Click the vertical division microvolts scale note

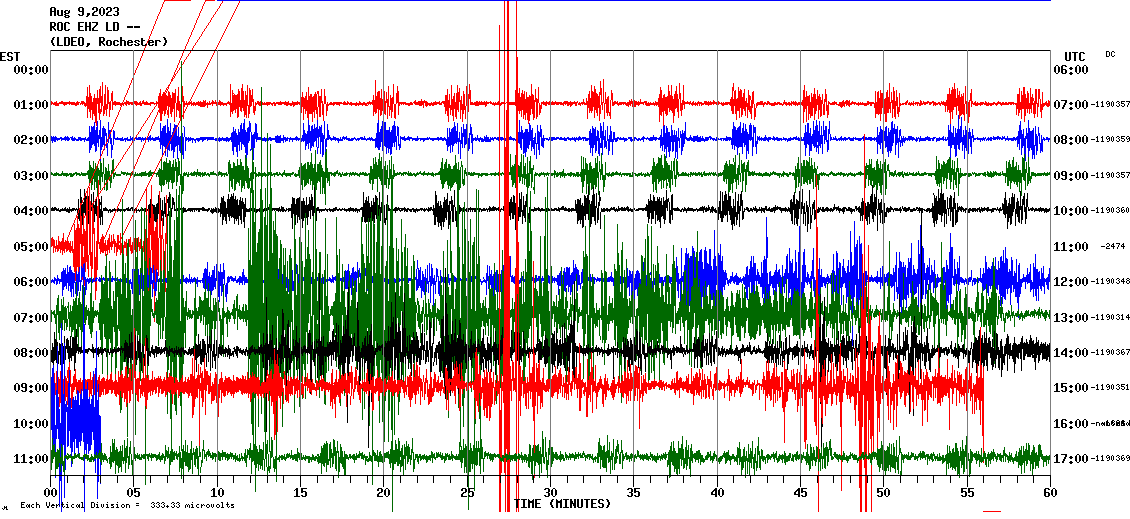coord(127,505)
